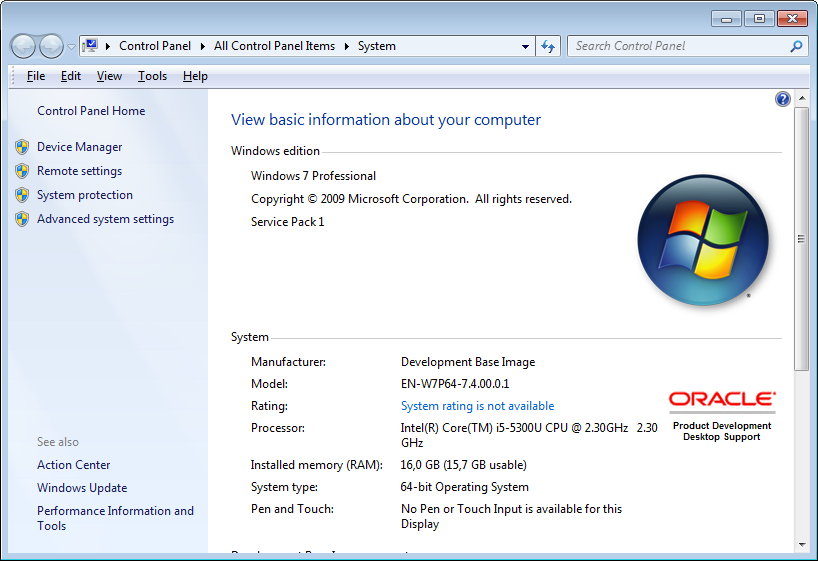Open the Windows Update link
Screen dimensions: 818x561
(x=82, y=488)
